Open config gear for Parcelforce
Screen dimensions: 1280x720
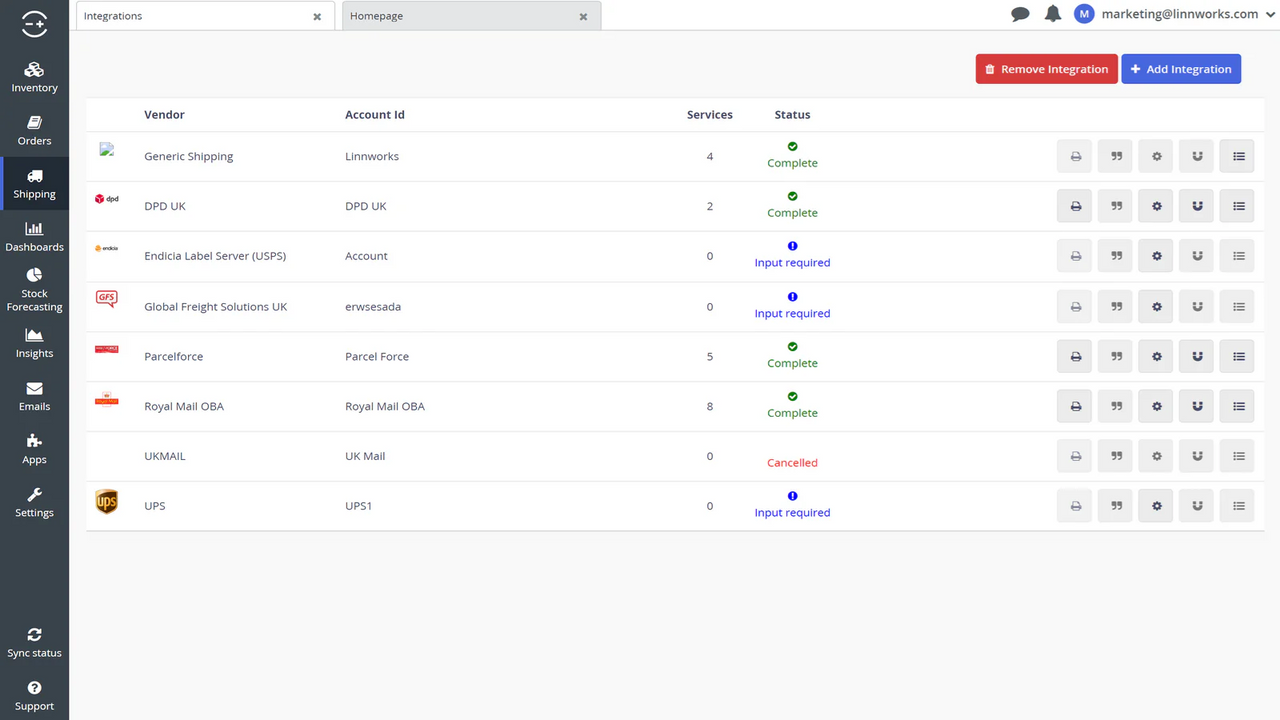pyautogui.click(x=1157, y=356)
